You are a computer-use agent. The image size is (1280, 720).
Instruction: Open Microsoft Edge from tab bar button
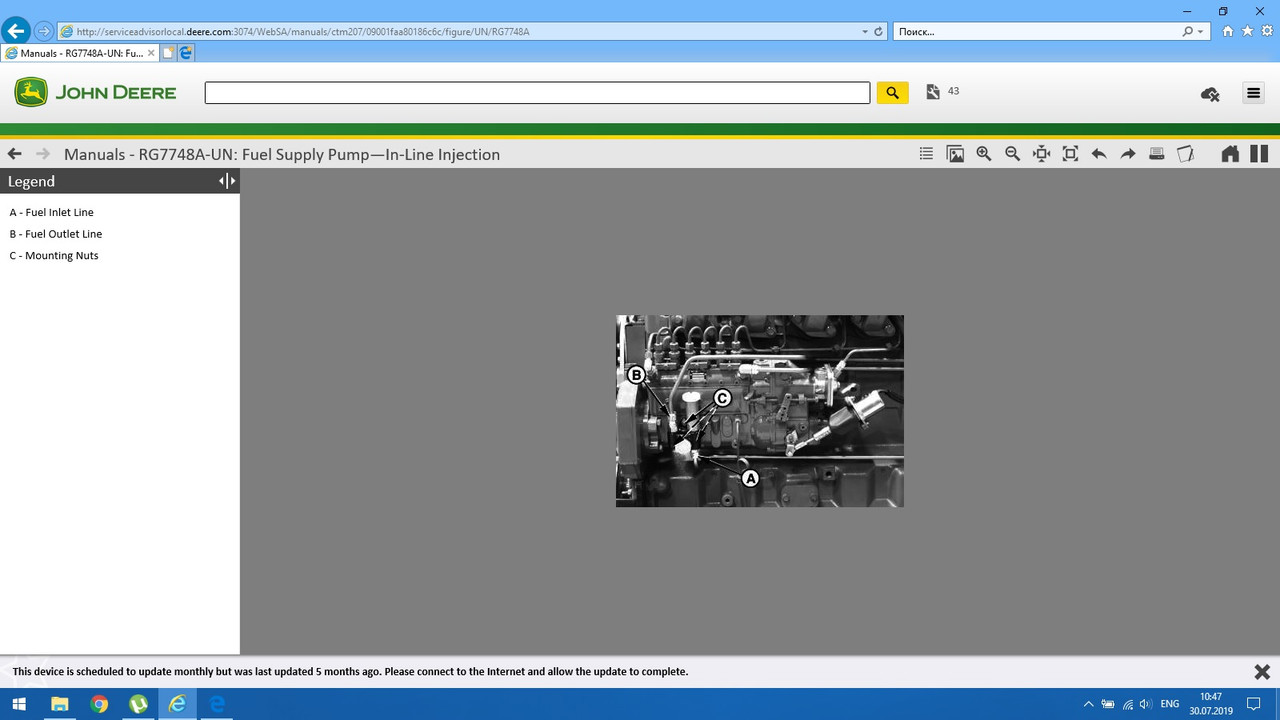(x=187, y=53)
